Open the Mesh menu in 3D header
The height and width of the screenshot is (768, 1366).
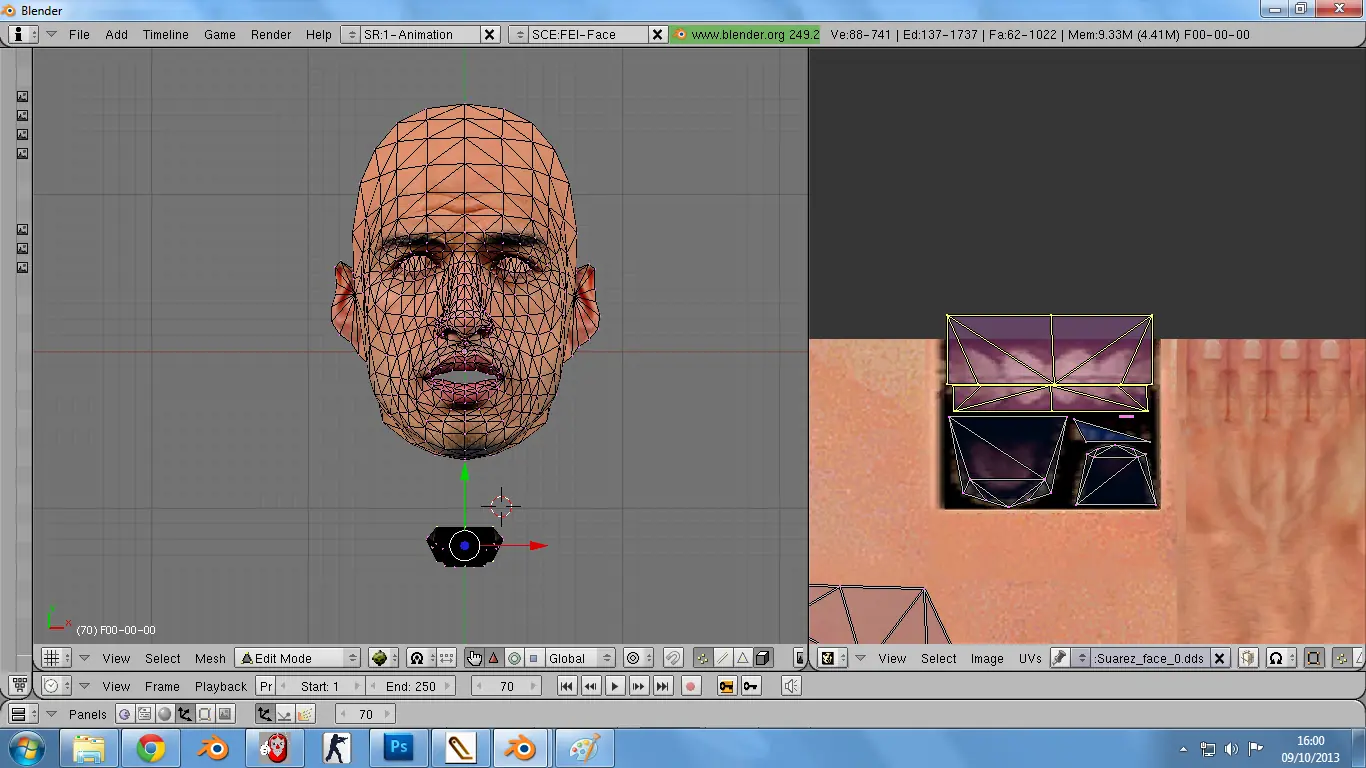tap(210, 658)
